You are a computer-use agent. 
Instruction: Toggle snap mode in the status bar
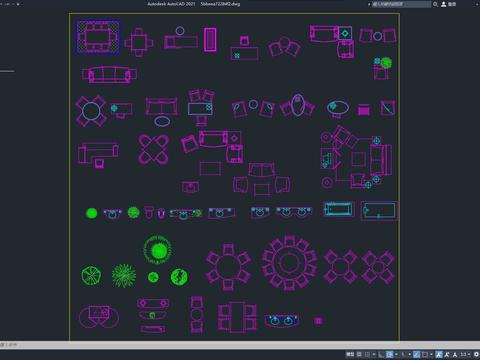(367, 354)
